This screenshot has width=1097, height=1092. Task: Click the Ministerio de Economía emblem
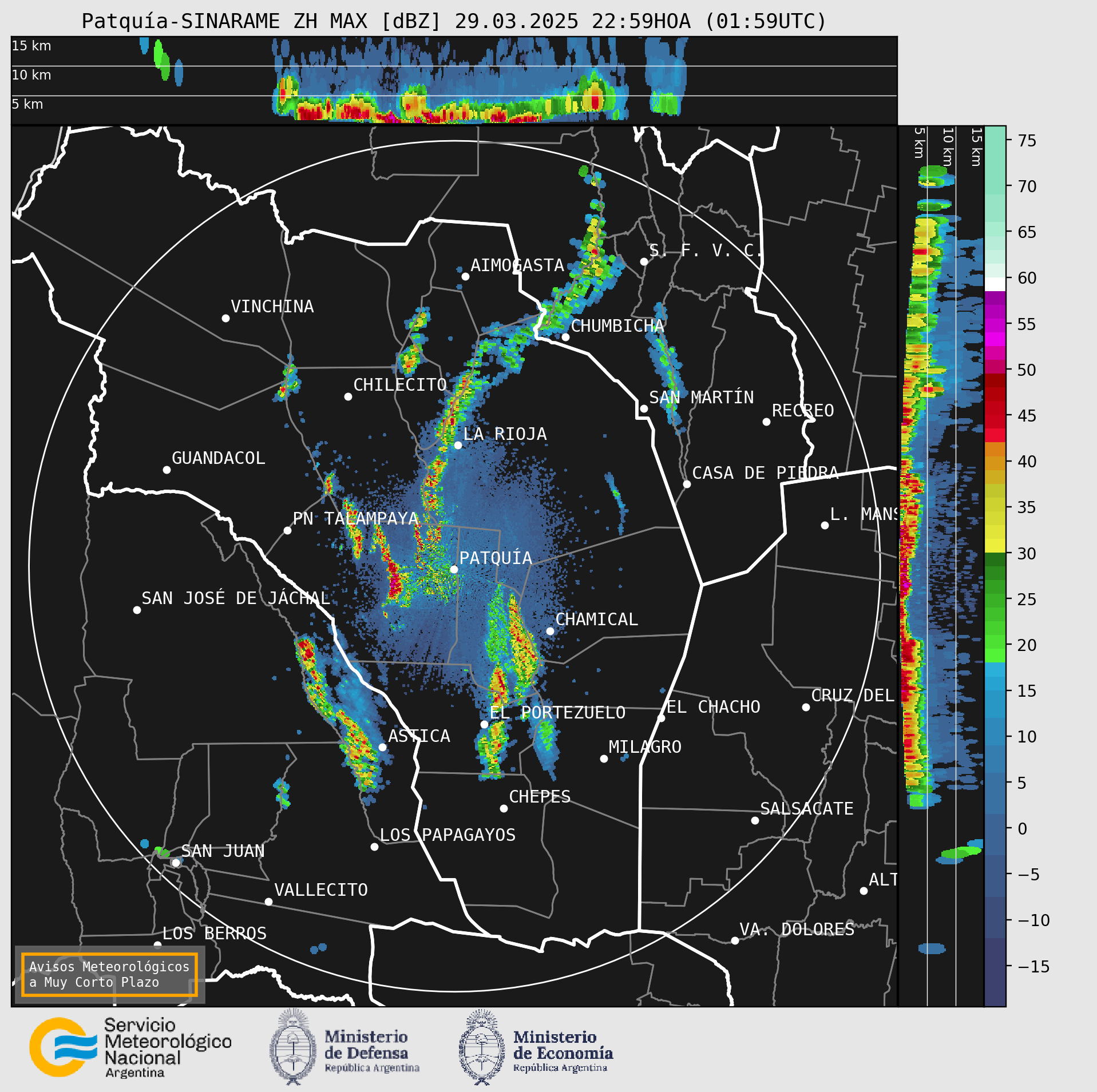(482, 1047)
